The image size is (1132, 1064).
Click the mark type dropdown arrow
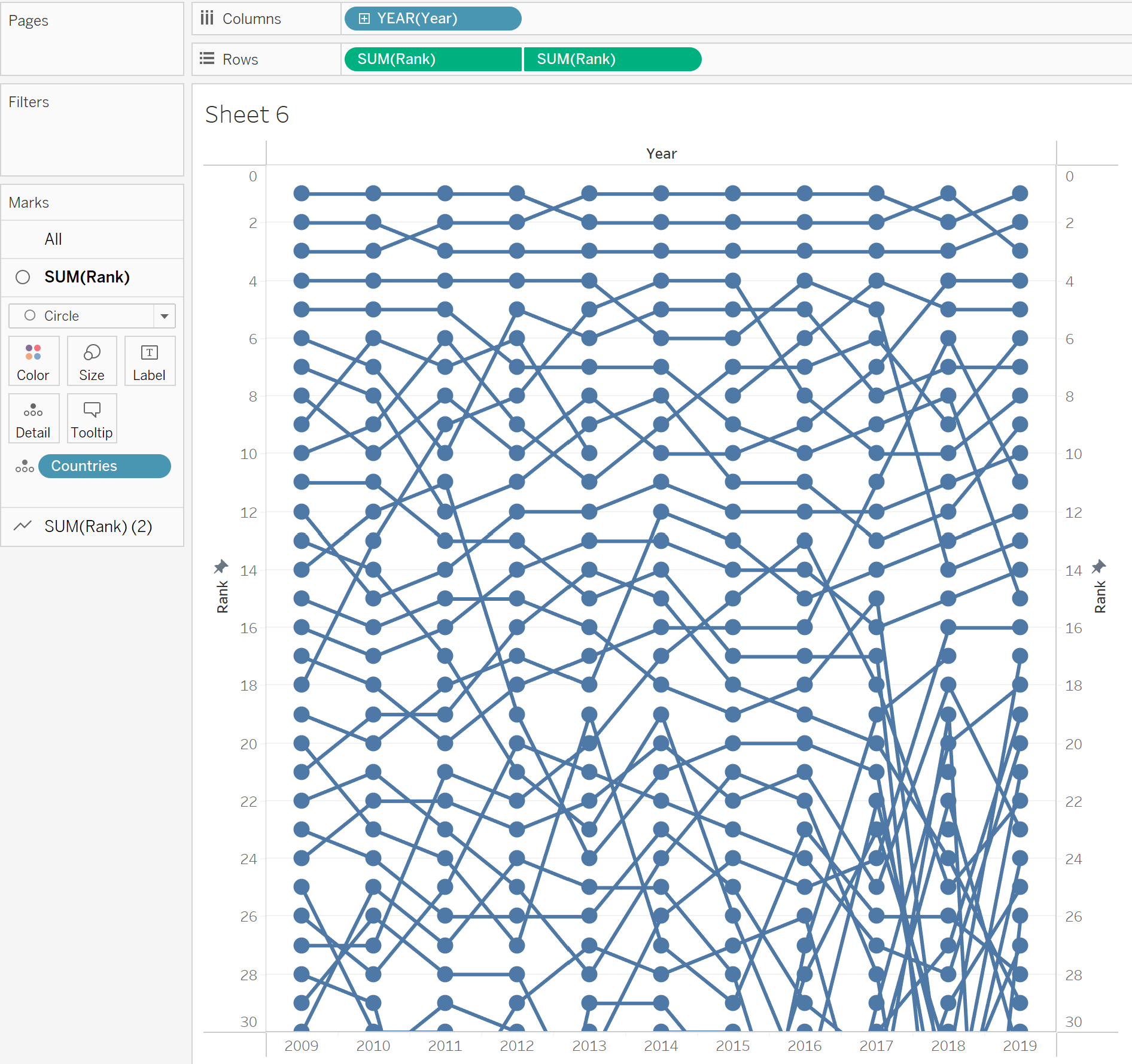pyautogui.click(x=165, y=316)
